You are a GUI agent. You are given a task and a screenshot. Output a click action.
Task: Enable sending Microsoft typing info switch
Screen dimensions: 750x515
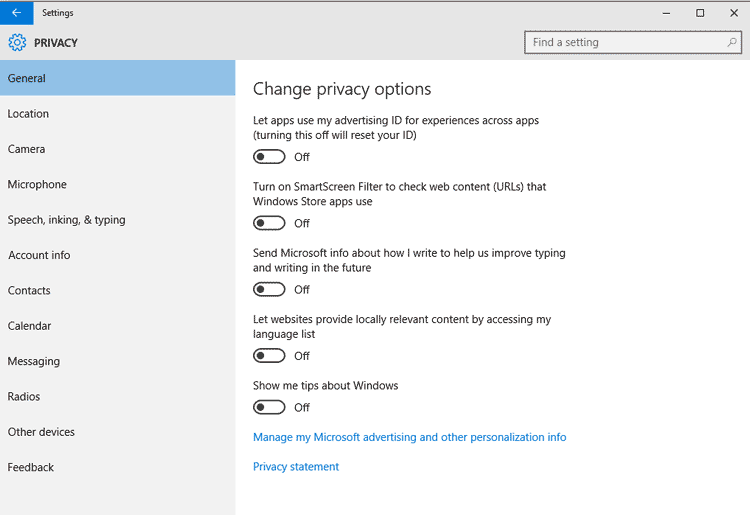coord(269,289)
